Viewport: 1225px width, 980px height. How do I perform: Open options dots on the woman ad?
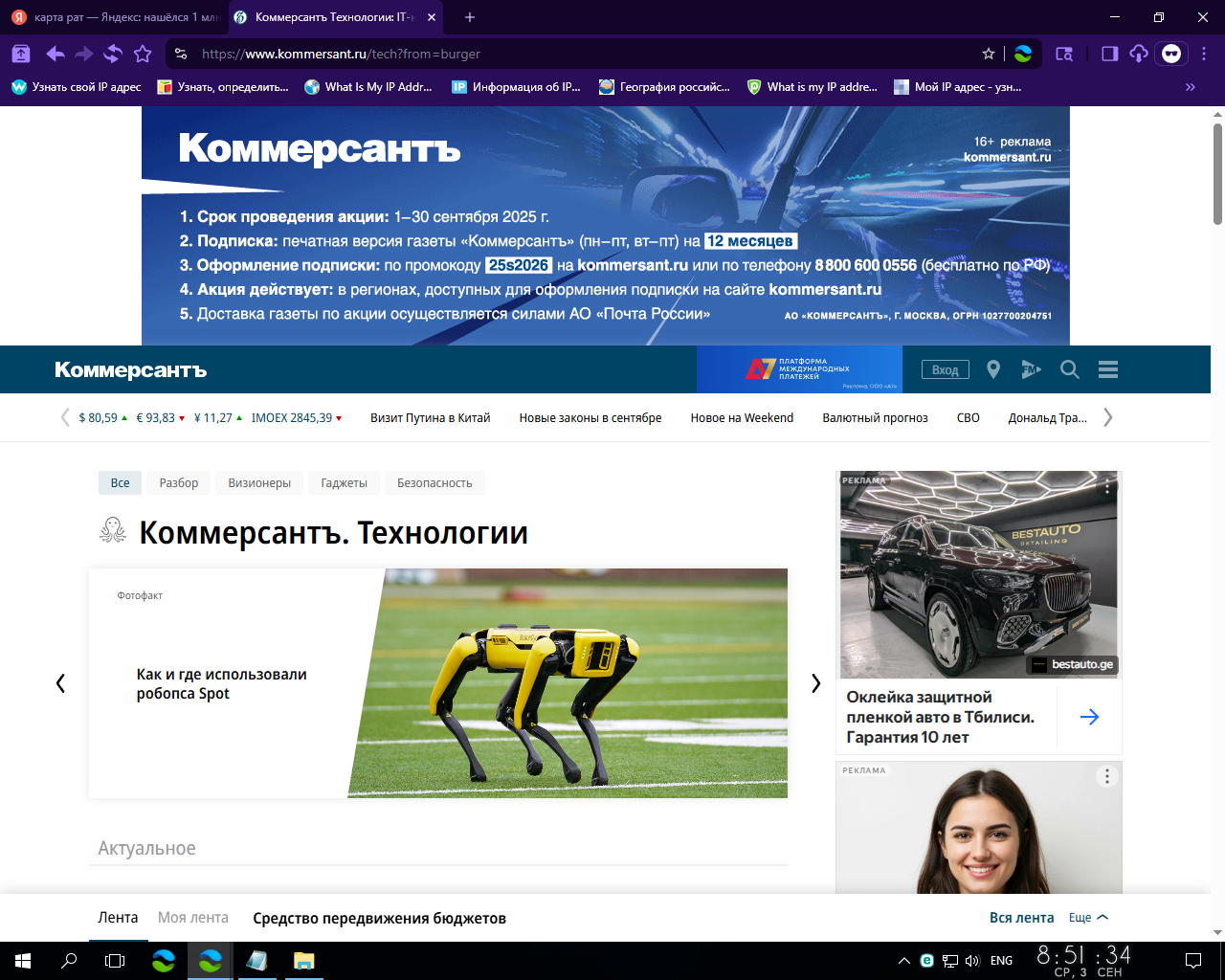(x=1107, y=776)
